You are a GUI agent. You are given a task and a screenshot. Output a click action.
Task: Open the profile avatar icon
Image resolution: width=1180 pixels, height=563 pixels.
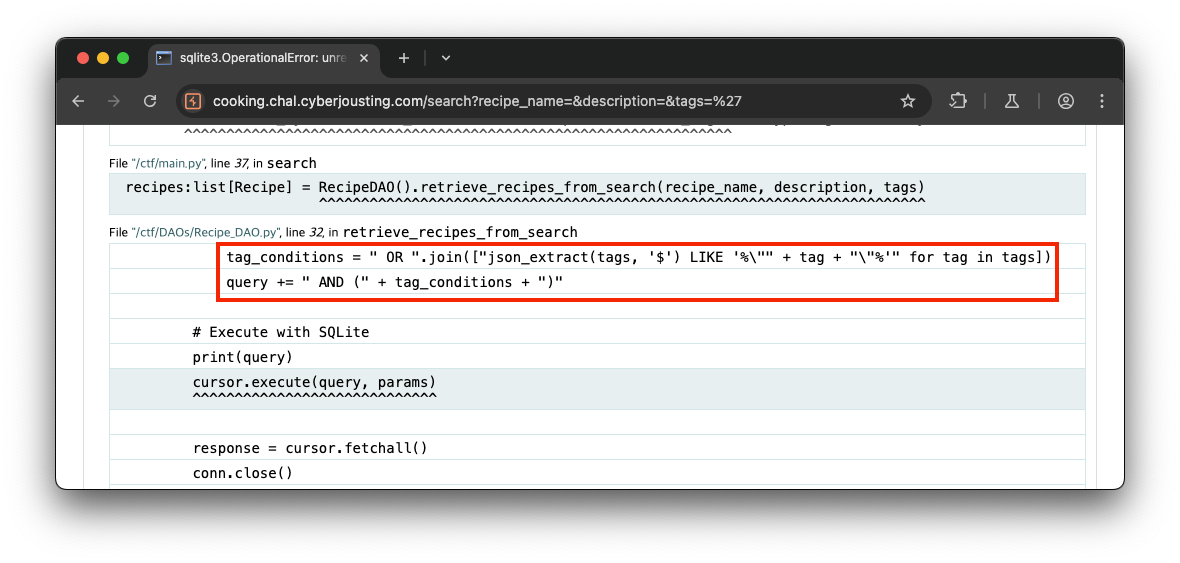tap(1066, 101)
